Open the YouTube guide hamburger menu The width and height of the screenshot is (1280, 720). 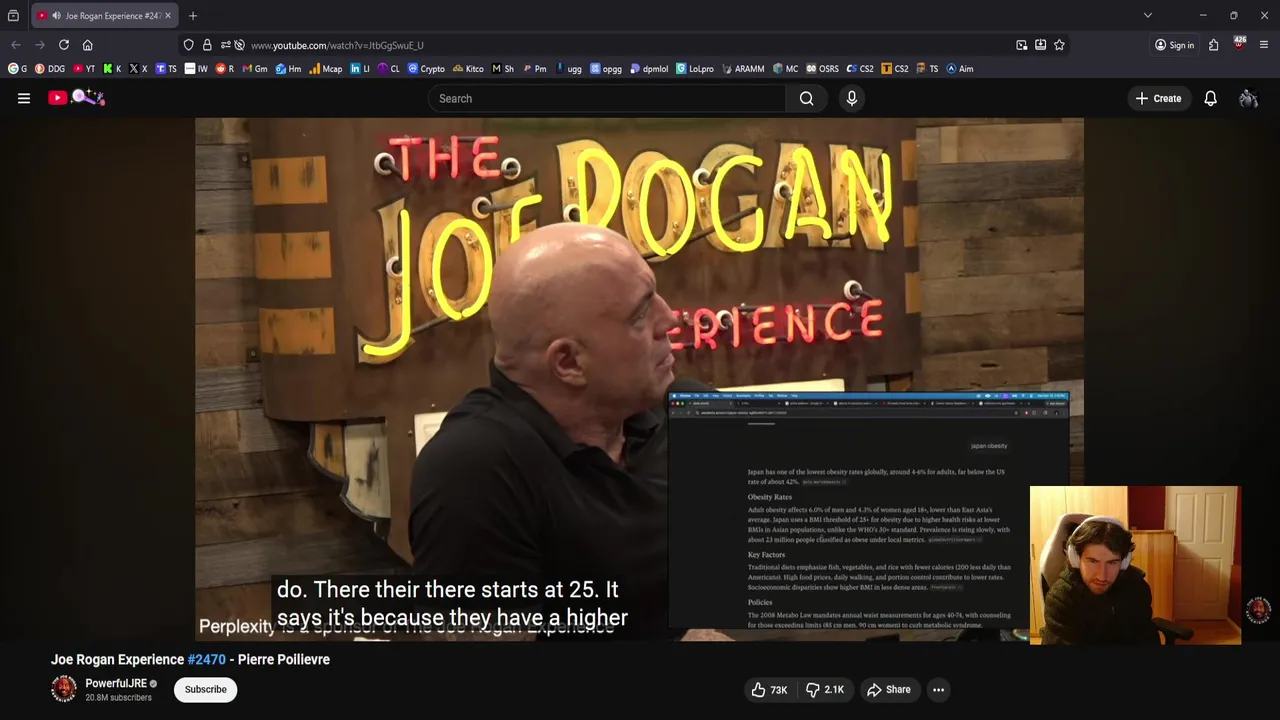(x=24, y=98)
